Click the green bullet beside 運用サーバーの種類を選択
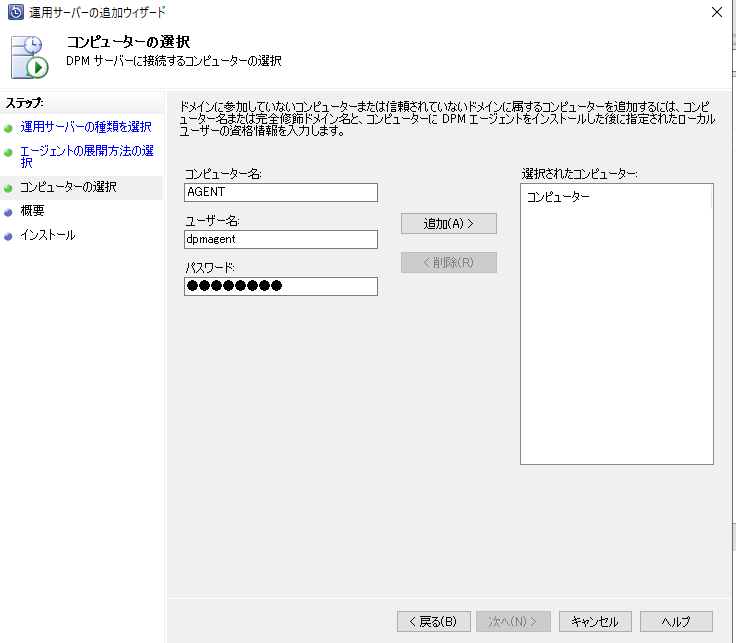736x643 pixels. click(8, 128)
